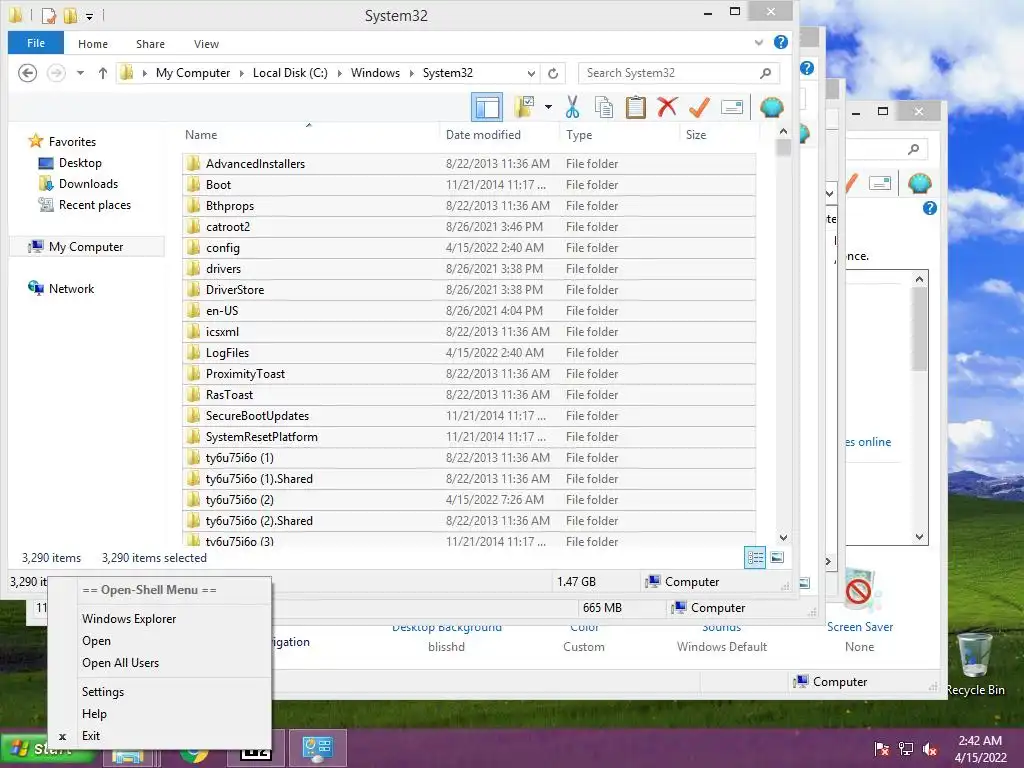Click the file list scroll up arrow
Viewport: 1024px width, 768px height.
(x=784, y=131)
